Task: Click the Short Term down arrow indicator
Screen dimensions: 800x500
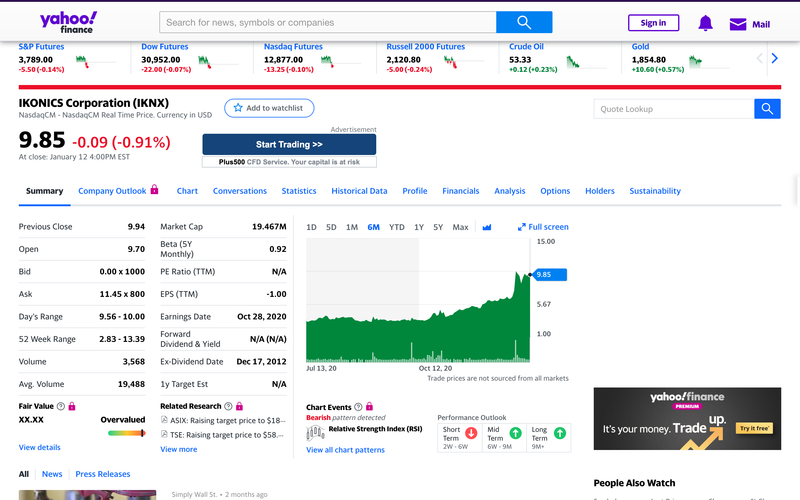Action: coord(471,433)
